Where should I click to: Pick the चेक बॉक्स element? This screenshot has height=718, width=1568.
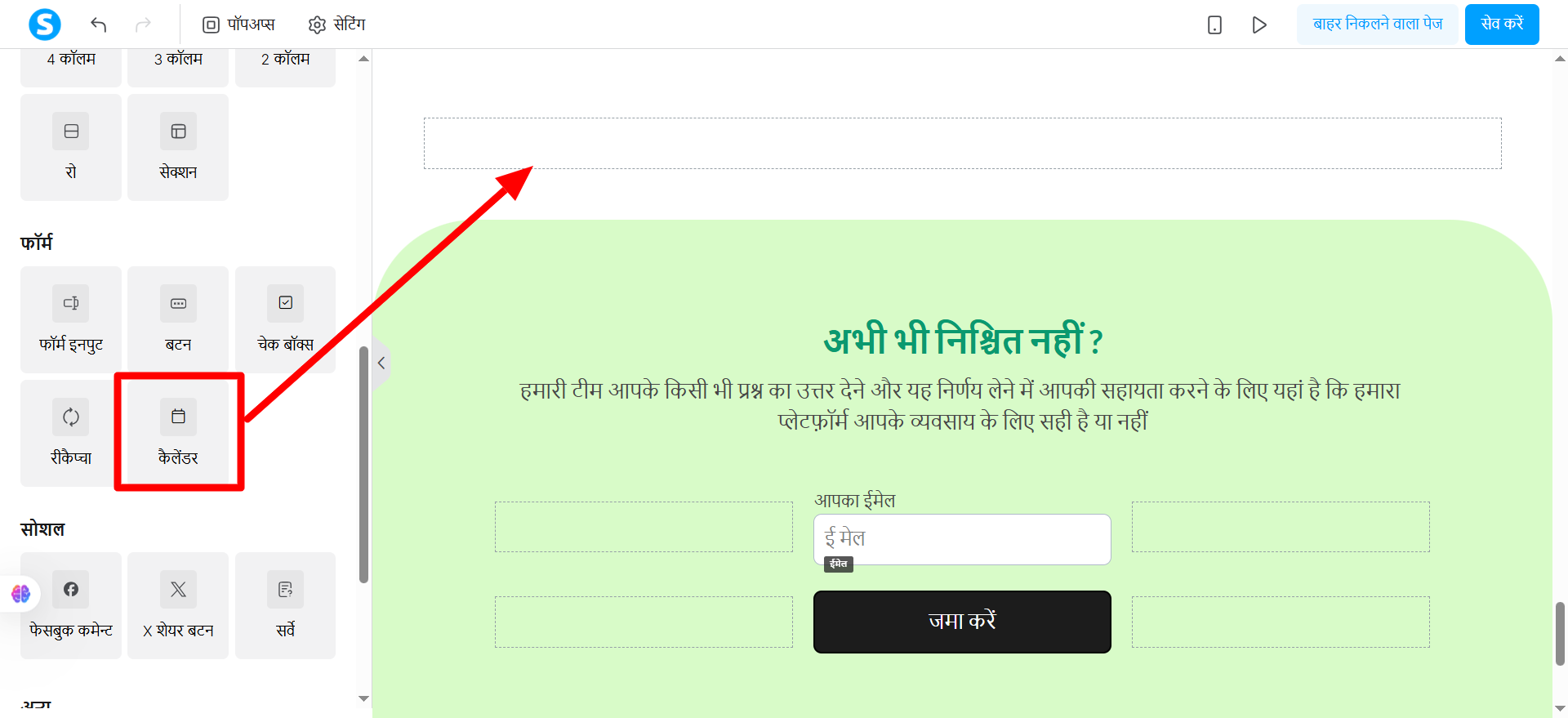285,319
